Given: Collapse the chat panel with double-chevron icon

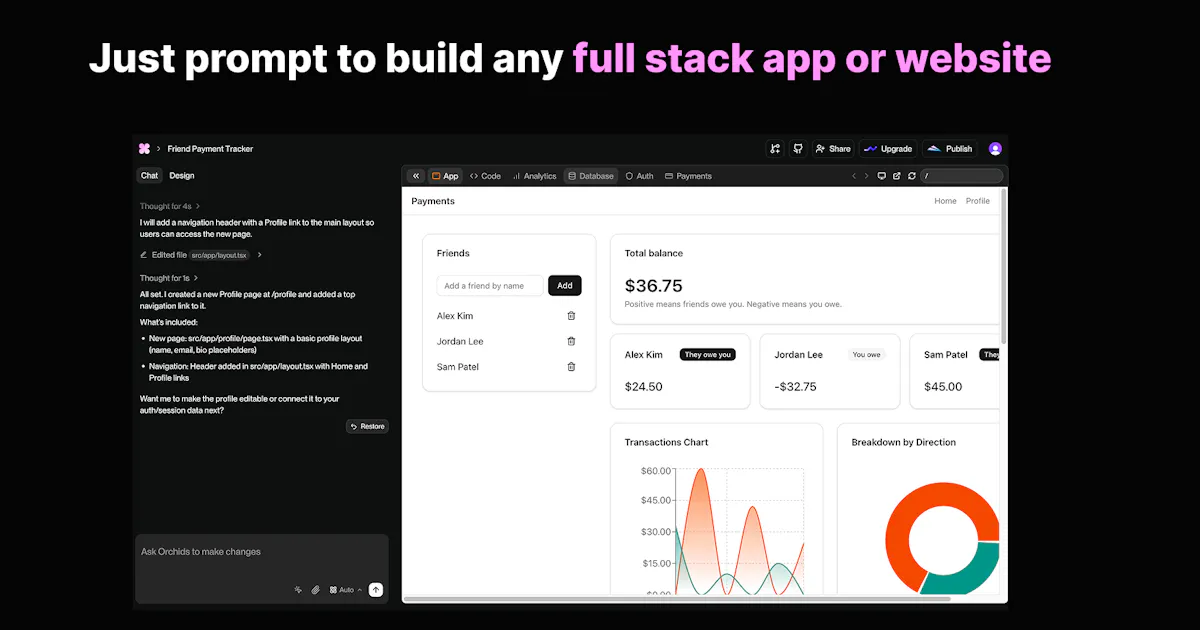Looking at the screenshot, I should [x=415, y=176].
